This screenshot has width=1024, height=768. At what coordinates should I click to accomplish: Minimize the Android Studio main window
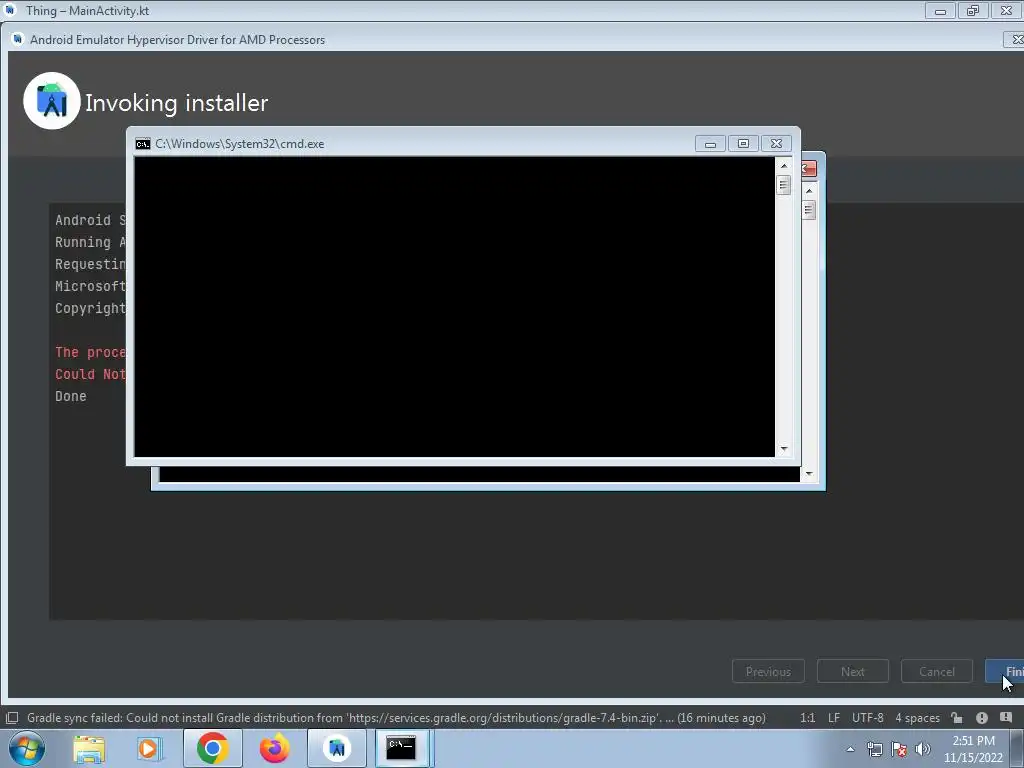pyautogui.click(x=940, y=10)
